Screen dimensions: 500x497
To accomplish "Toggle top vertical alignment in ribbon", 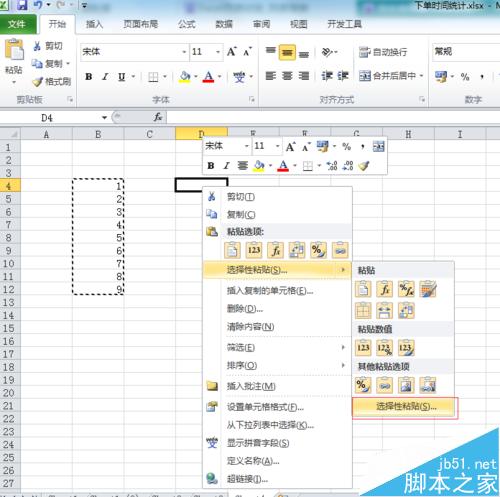I will click(271, 51).
